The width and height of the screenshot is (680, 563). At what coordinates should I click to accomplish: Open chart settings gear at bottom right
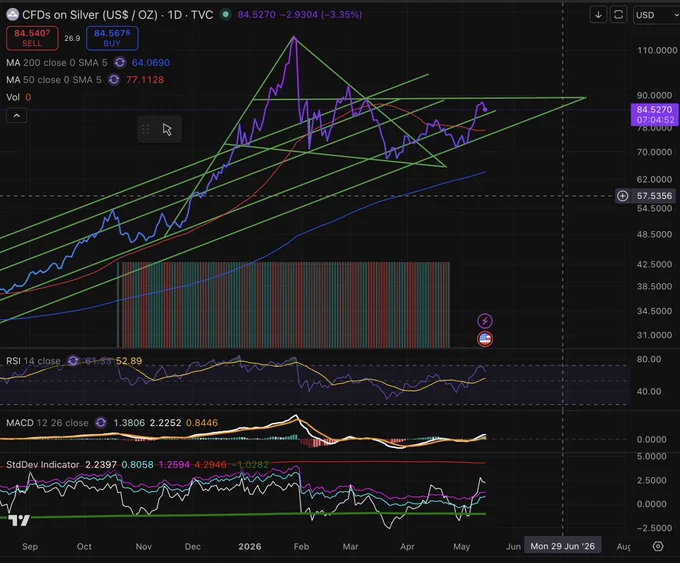658,546
